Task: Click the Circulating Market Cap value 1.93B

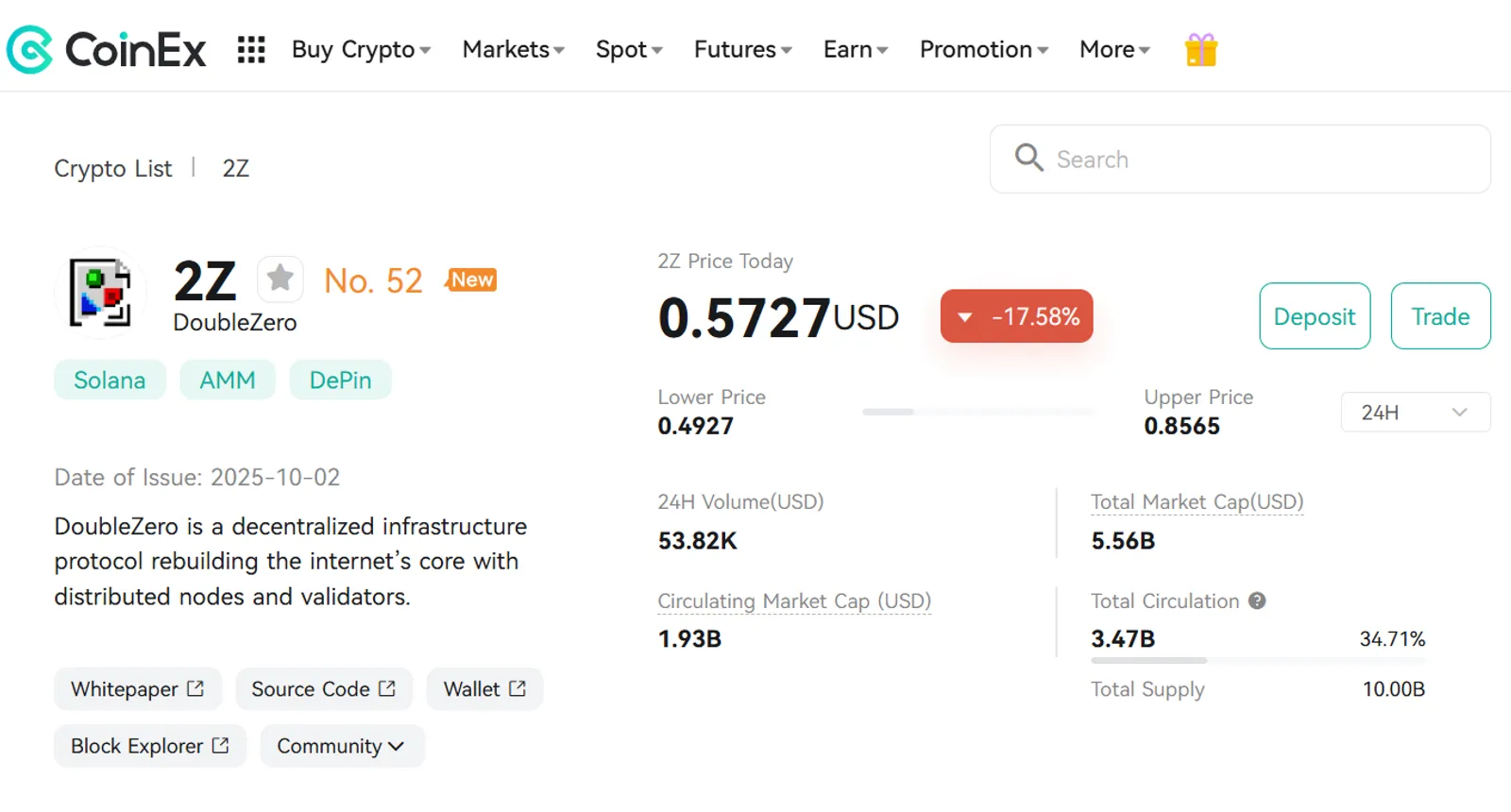Action: click(x=689, y=639)
